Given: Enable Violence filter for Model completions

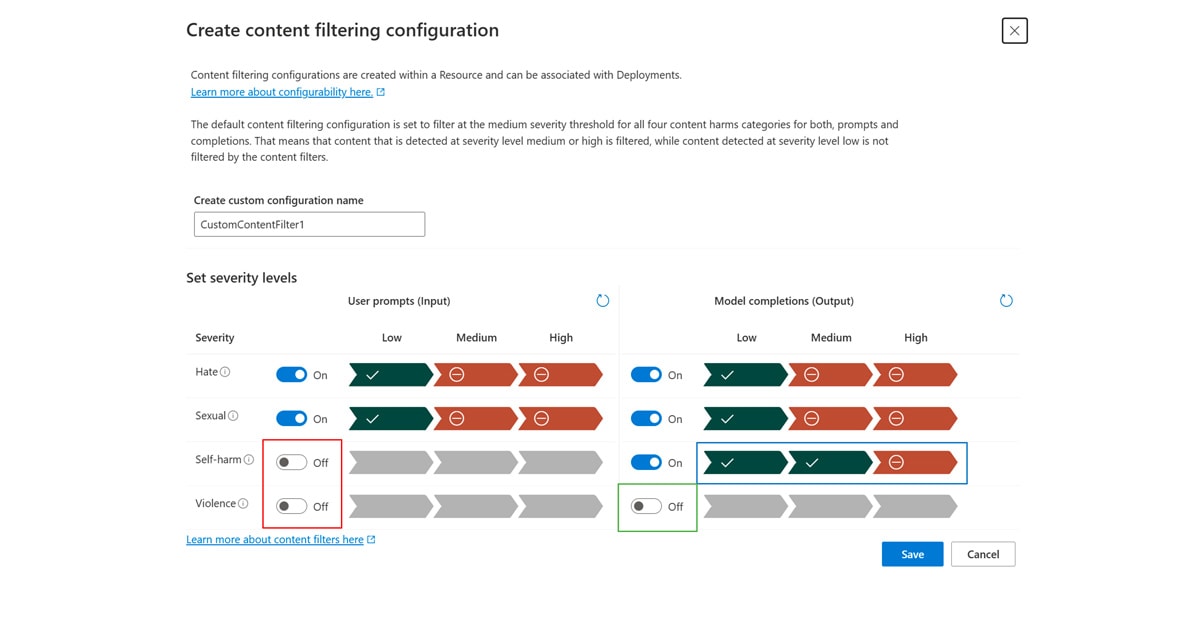Looking at the screenshot, I should pyautogui.click(x=646, y=506).
